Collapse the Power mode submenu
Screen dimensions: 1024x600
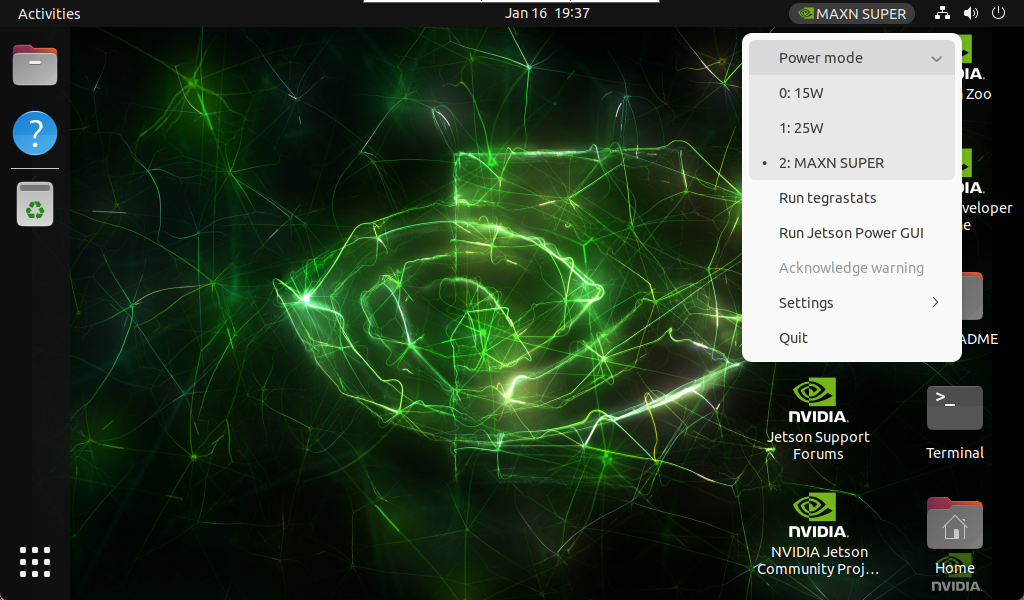pos(852,58)
